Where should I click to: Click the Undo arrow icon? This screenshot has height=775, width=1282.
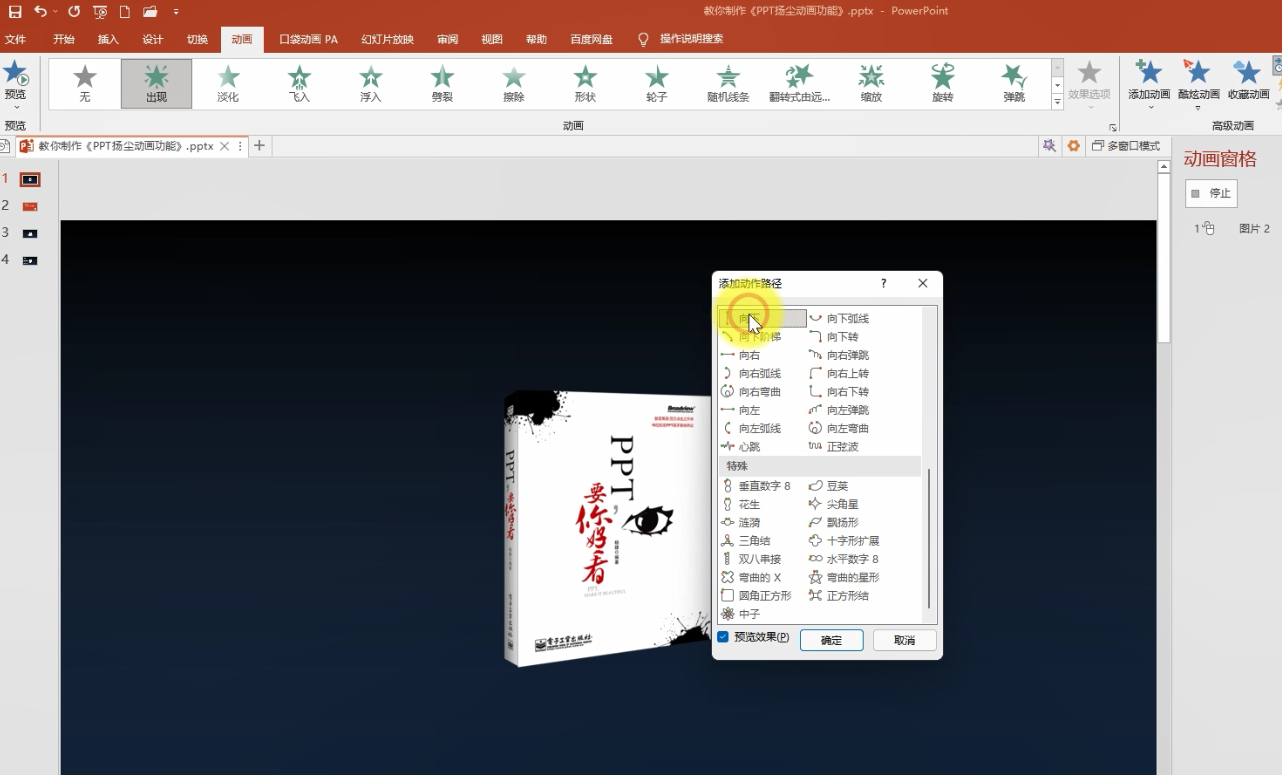(40, 12)
